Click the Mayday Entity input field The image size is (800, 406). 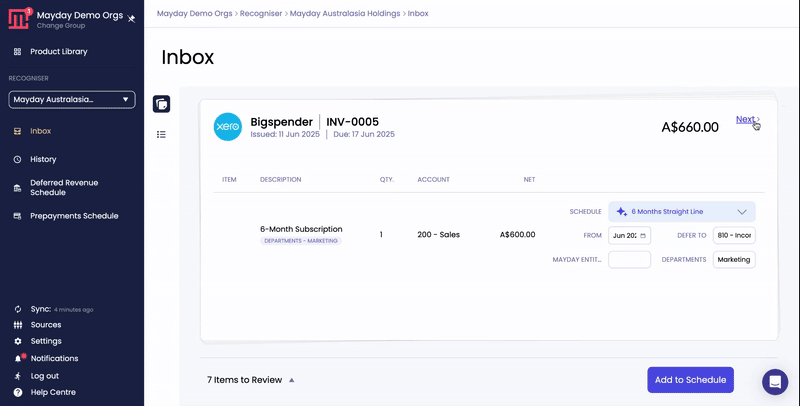click(x=629, y=260)
